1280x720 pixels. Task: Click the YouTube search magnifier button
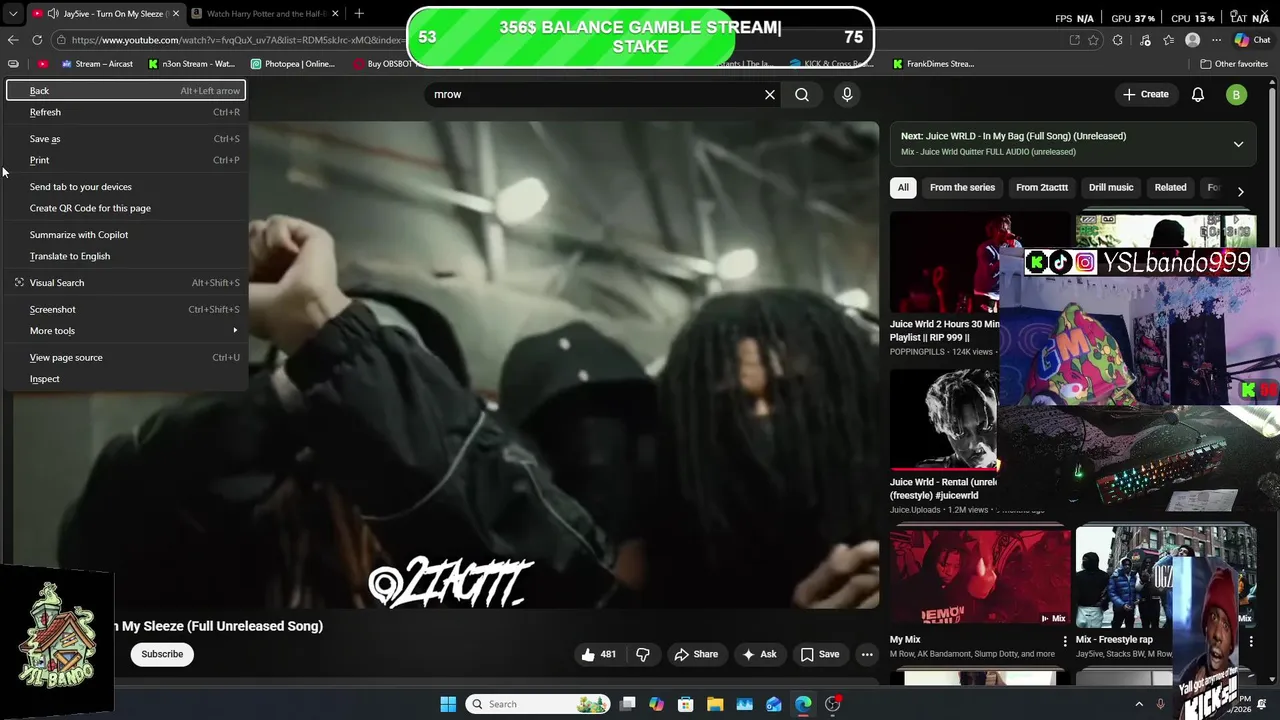[x=802, y=94]
